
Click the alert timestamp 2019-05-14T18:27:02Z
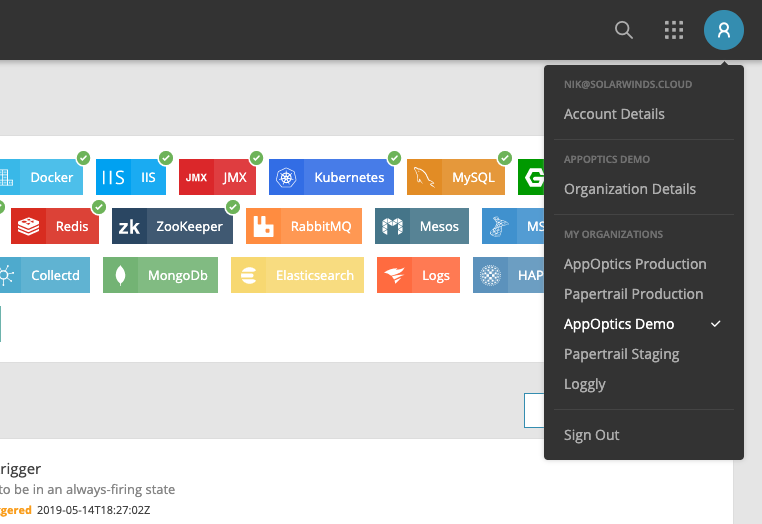[x=94, y=510]
